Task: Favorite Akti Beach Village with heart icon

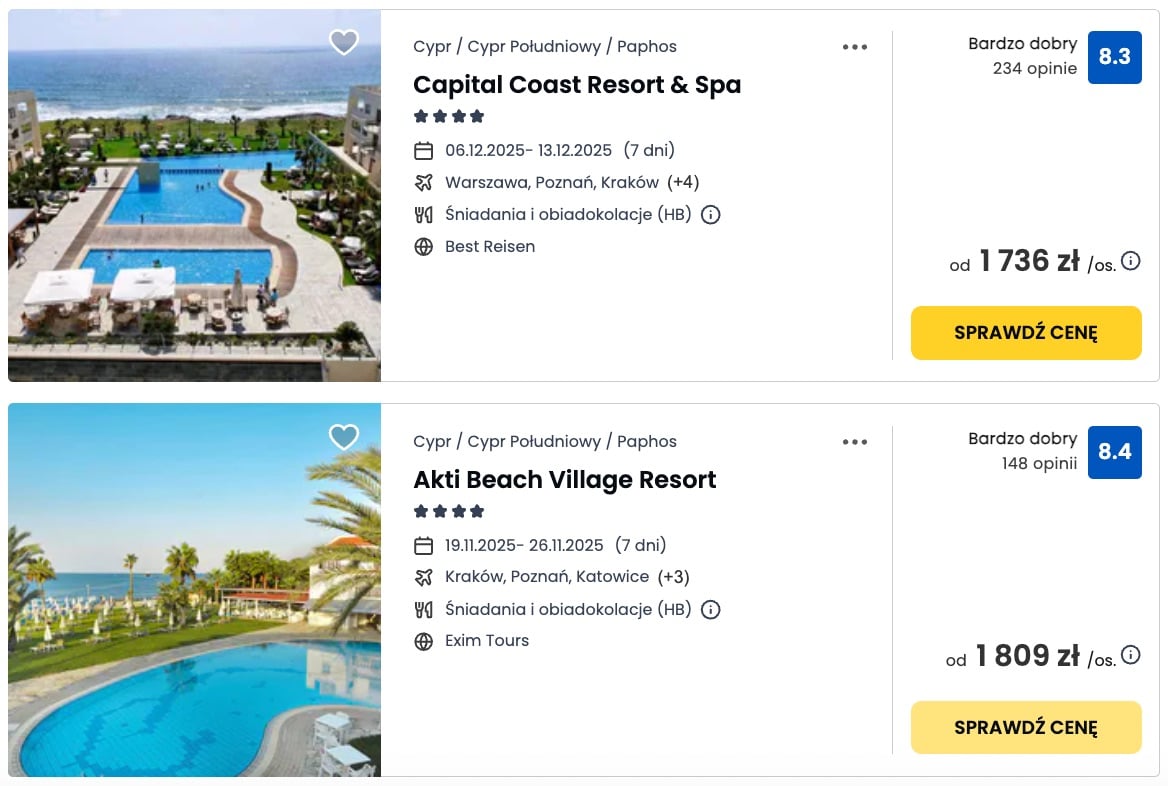Action: click(x=344, y=437)
